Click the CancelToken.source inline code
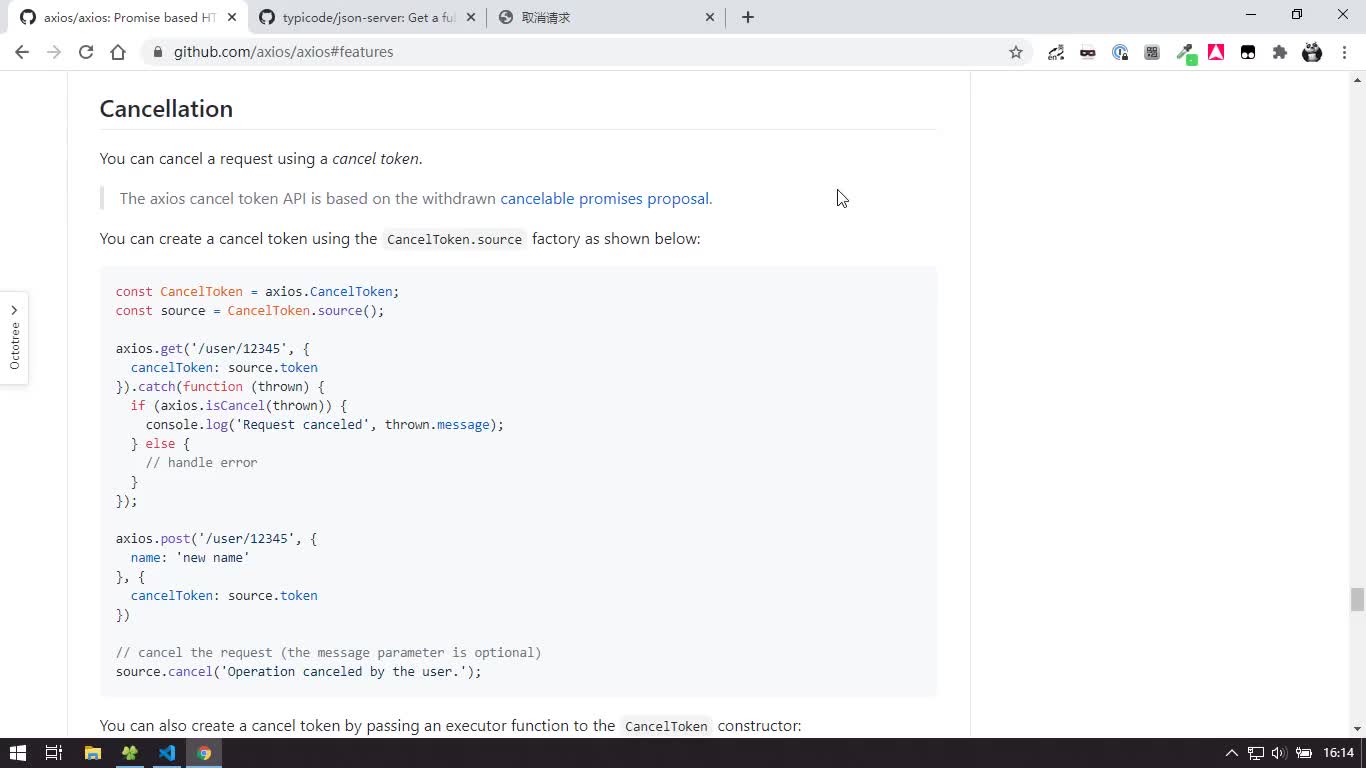Viewport: 1366px width, 768px height. pyautogui.click(x=454, y=239)
